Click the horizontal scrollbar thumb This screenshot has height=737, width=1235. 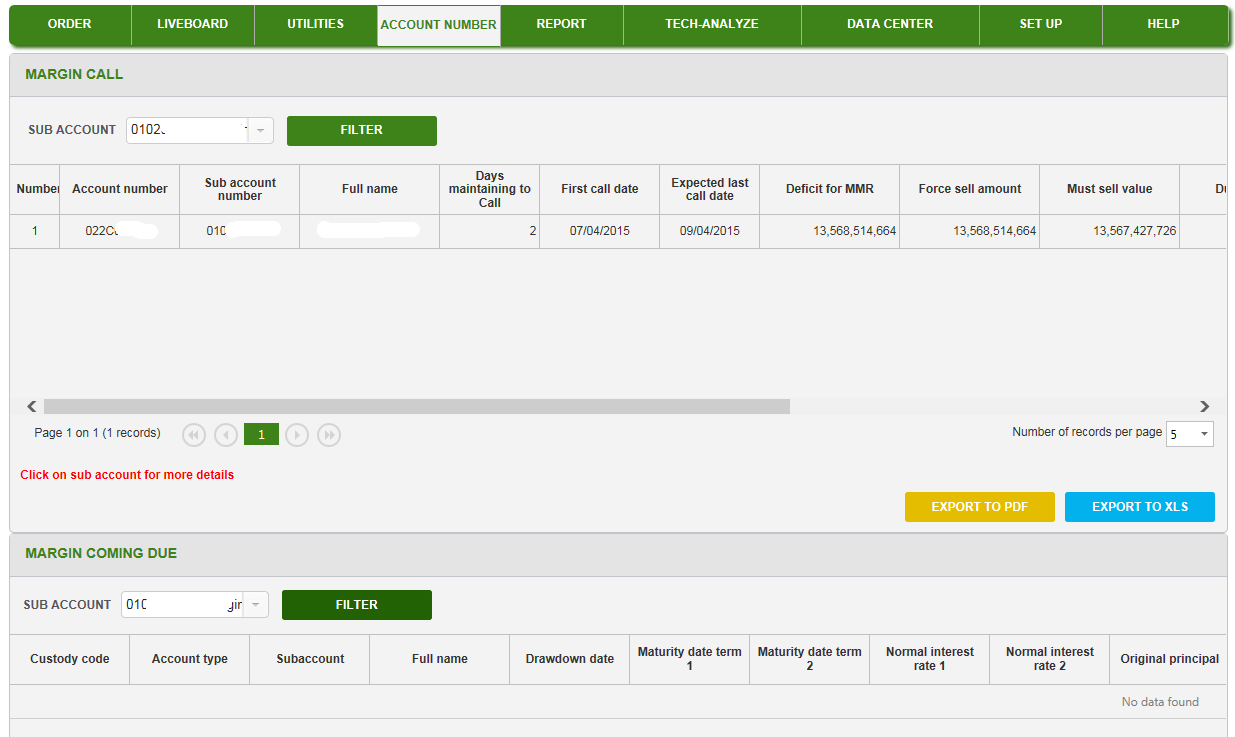[x=416, y=407]
